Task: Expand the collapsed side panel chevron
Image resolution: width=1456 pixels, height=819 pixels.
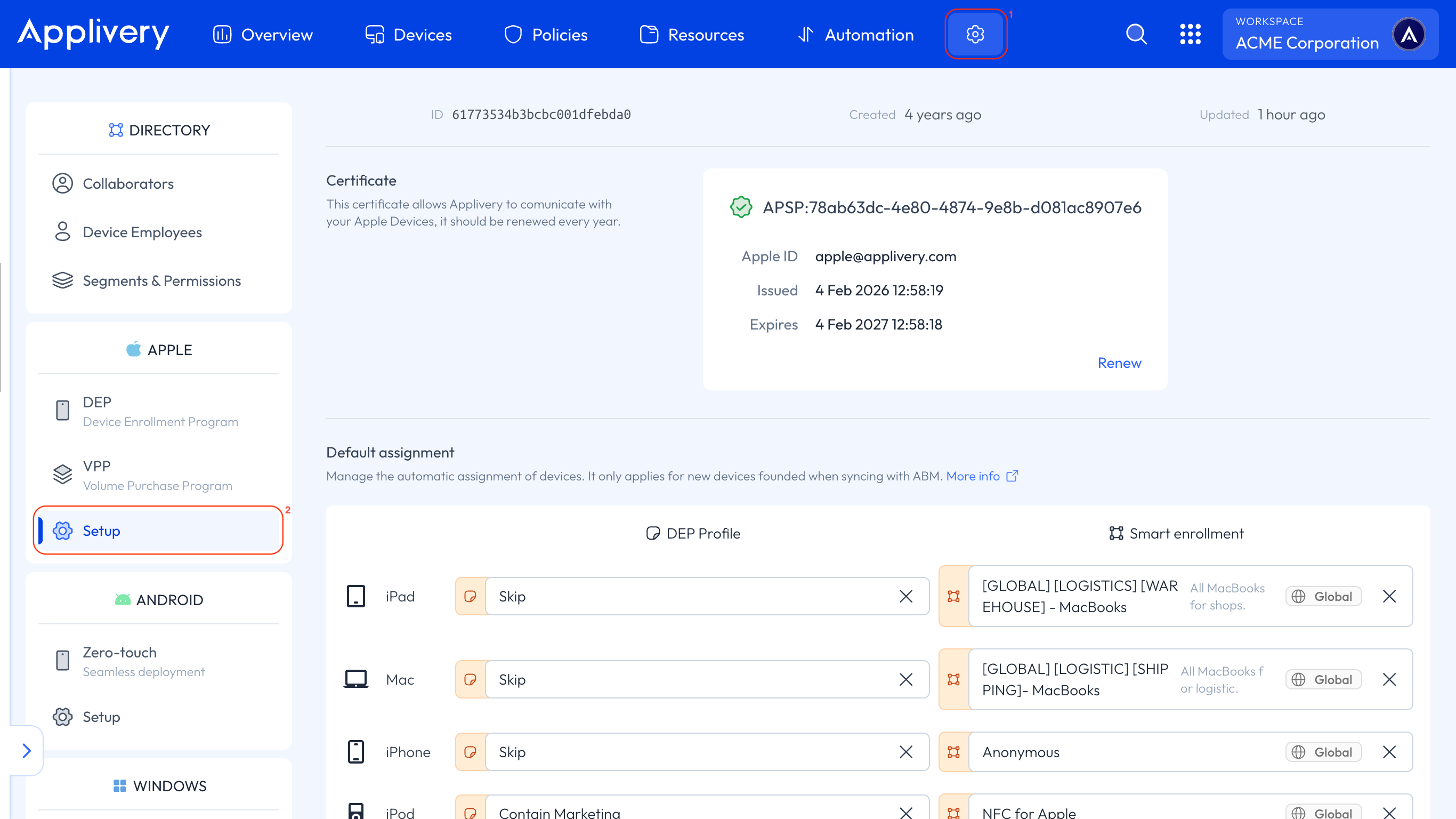Action: pyautogui.click(x=27, y=751)
